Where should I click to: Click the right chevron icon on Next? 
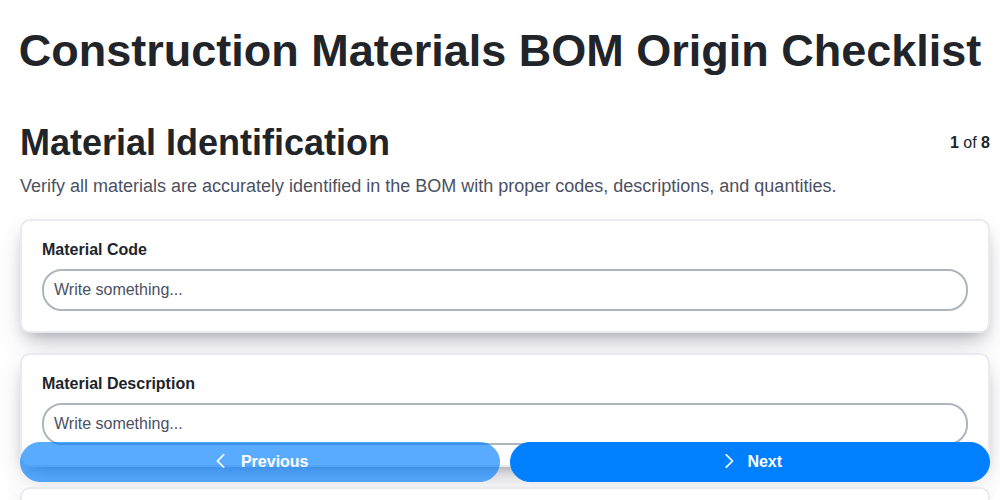729,461
